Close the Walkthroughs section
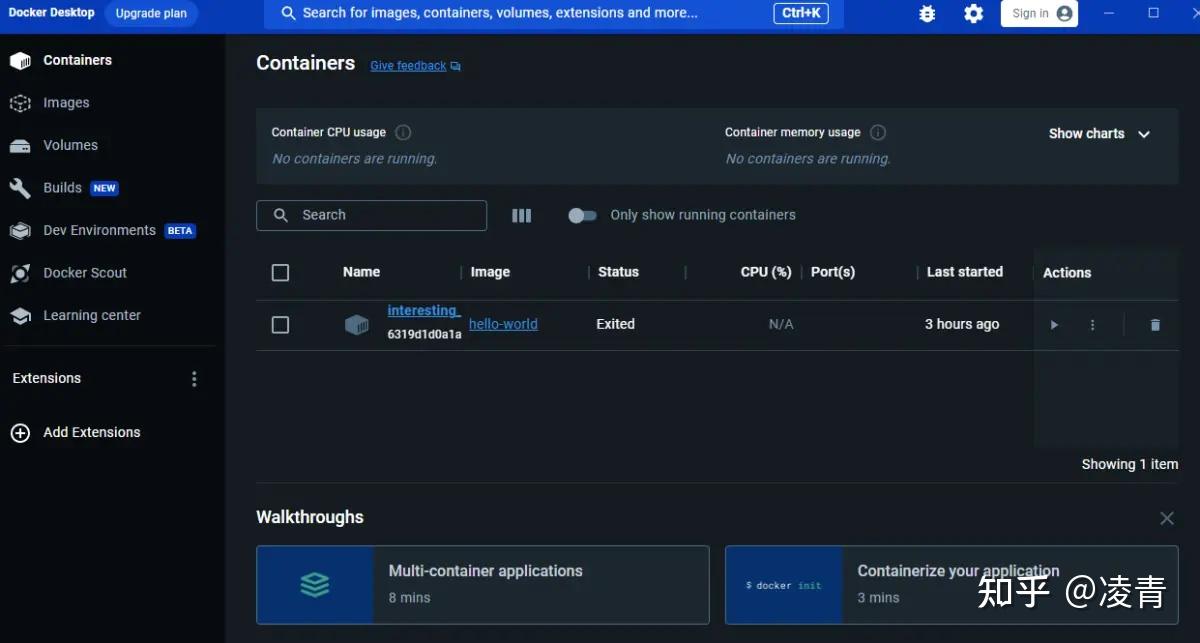 click(x=1167, y=518)
